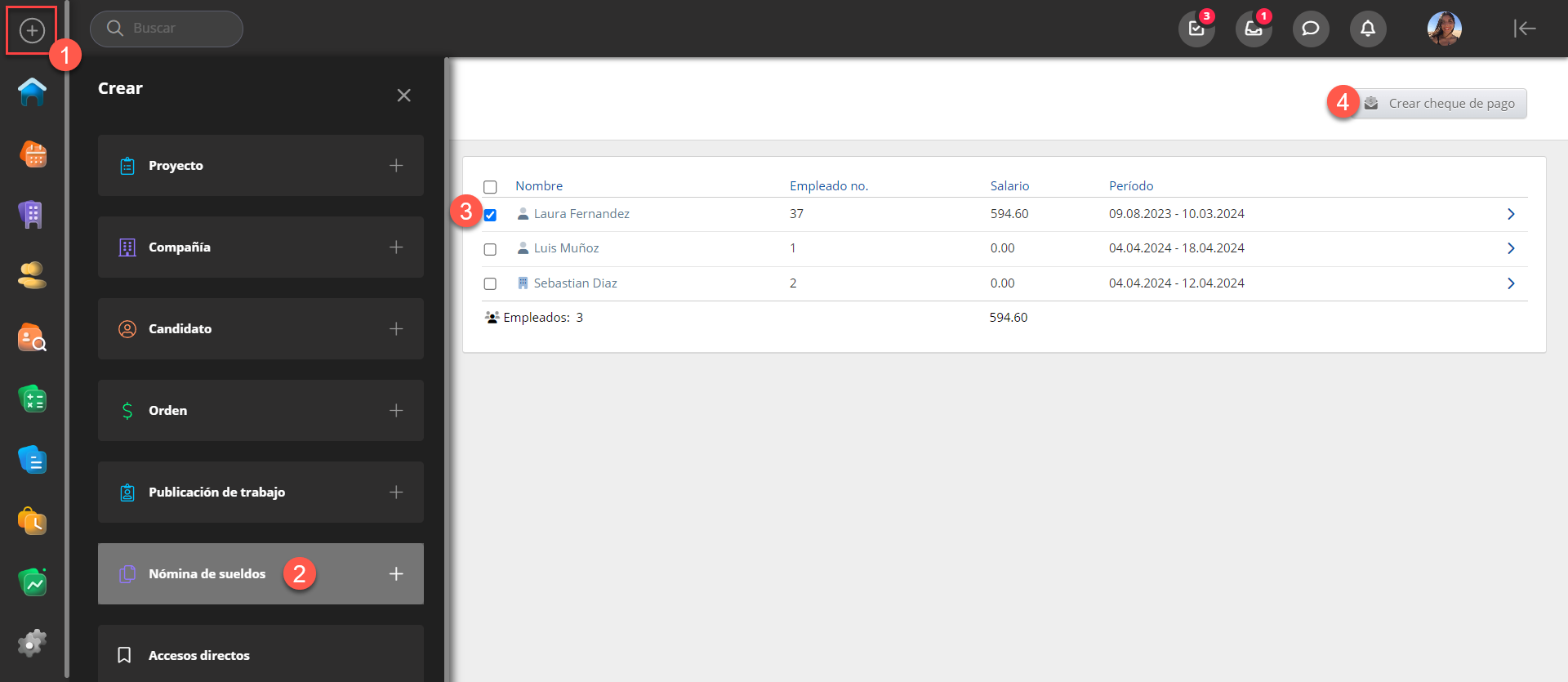Screen dimensions: 1568x682
Task: Close the Crear panel with X
Action: (x=403, y=96)
